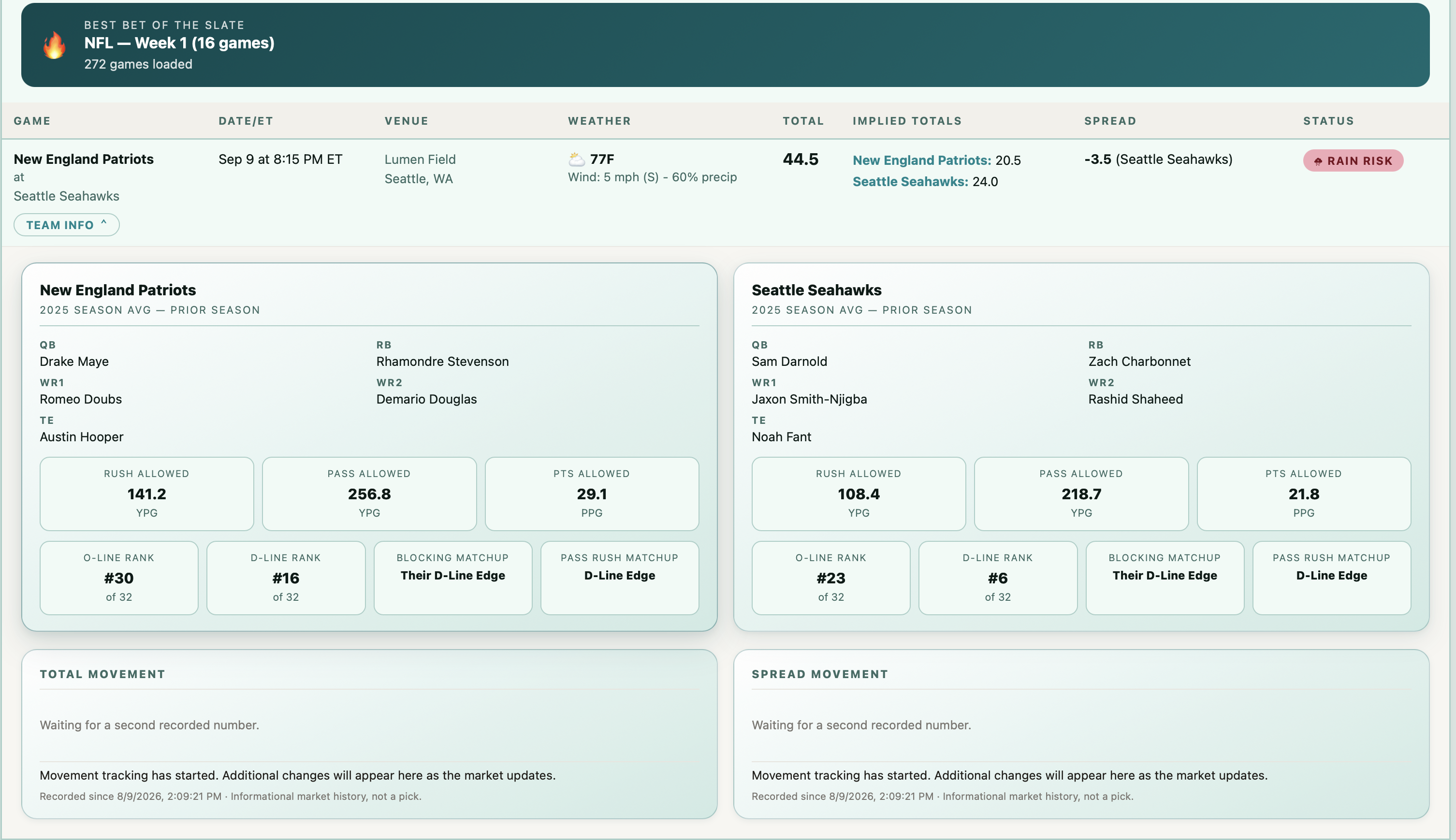Image resolution: width=1456 pixels, height=840 pixels.
Task: Click the STATUS column header
Action: (x=1328, y=121)
